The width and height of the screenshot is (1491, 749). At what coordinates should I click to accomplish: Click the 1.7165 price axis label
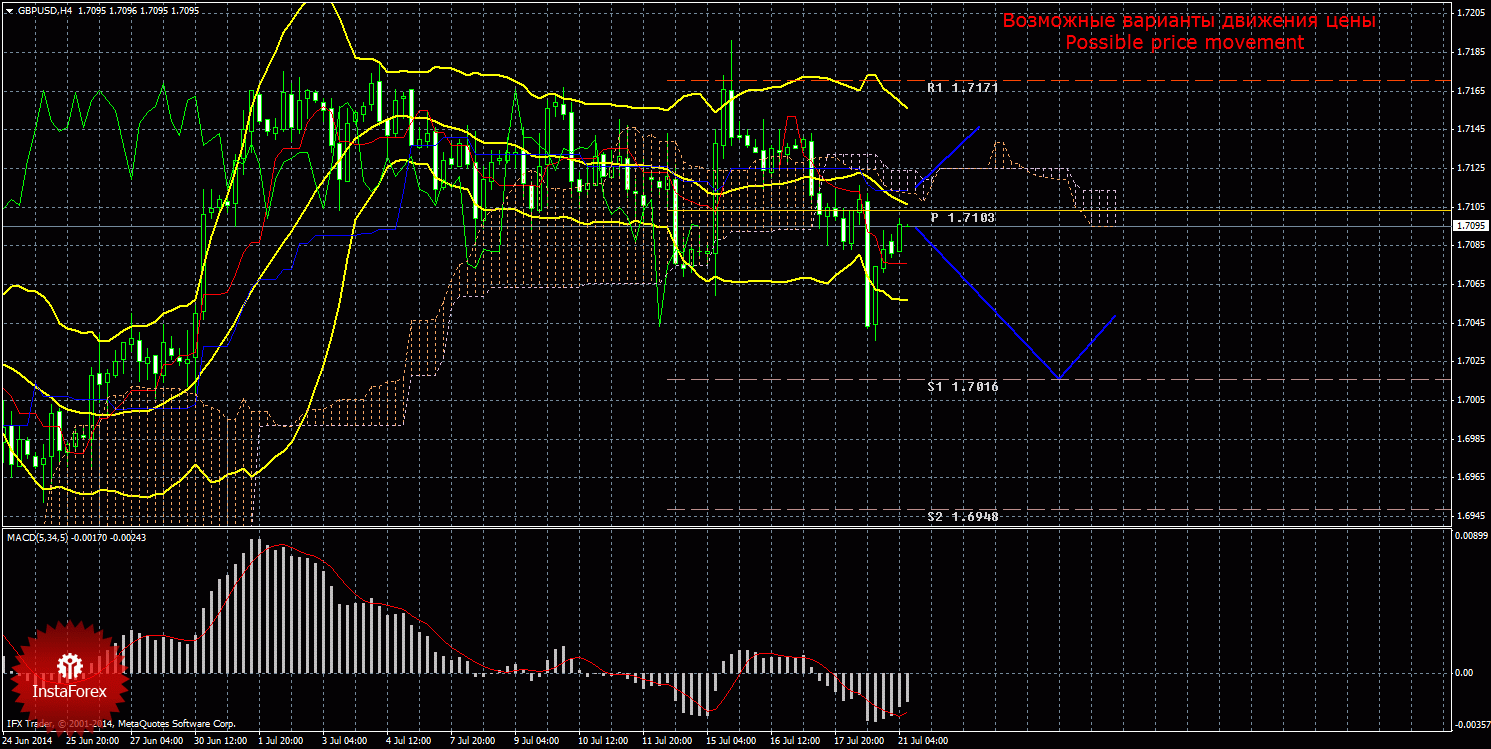point(1470,91)
